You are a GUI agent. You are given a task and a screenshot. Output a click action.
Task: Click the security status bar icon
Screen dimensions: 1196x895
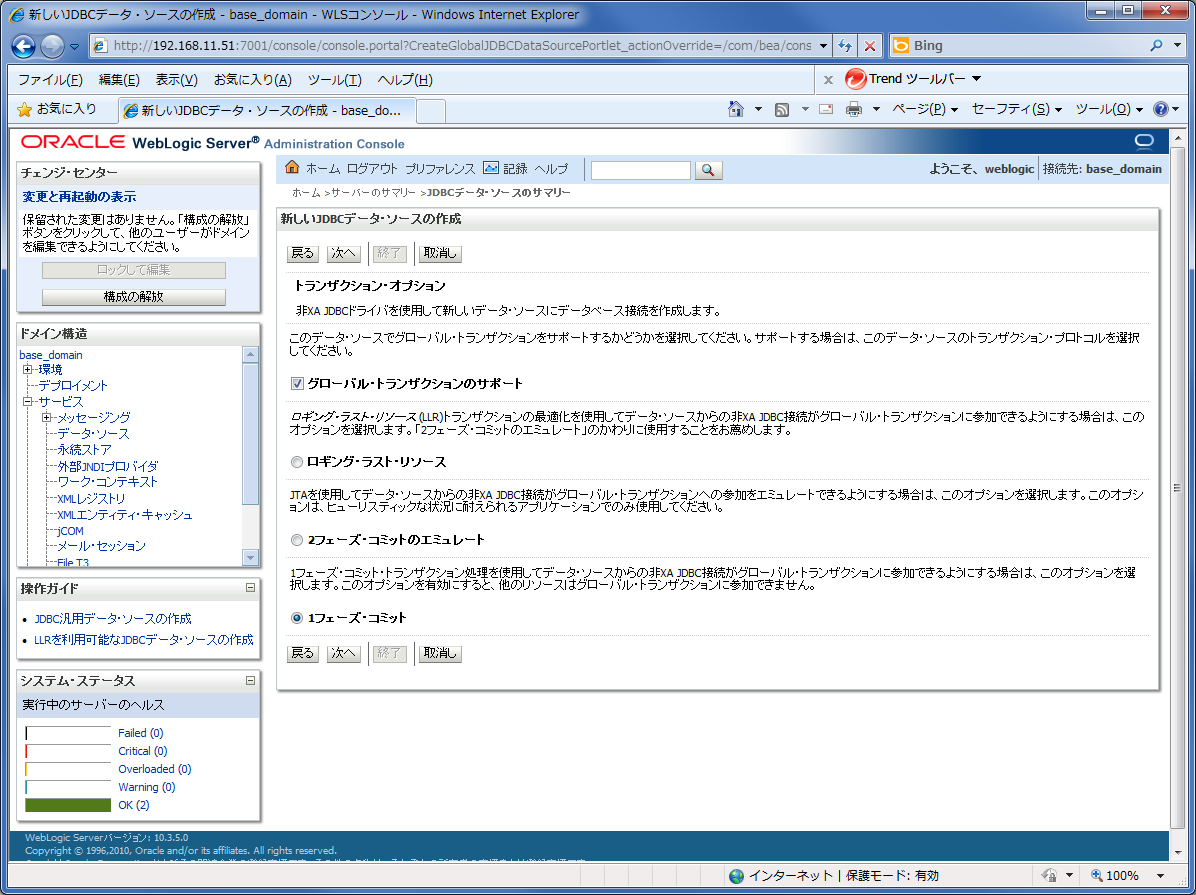tap(1050, 875)
